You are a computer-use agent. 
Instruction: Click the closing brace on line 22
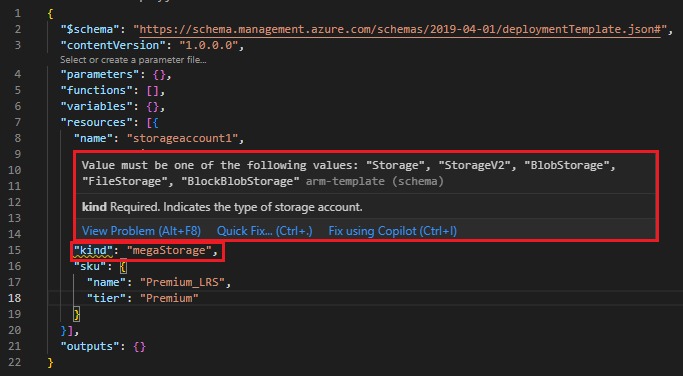click(51, 362)
